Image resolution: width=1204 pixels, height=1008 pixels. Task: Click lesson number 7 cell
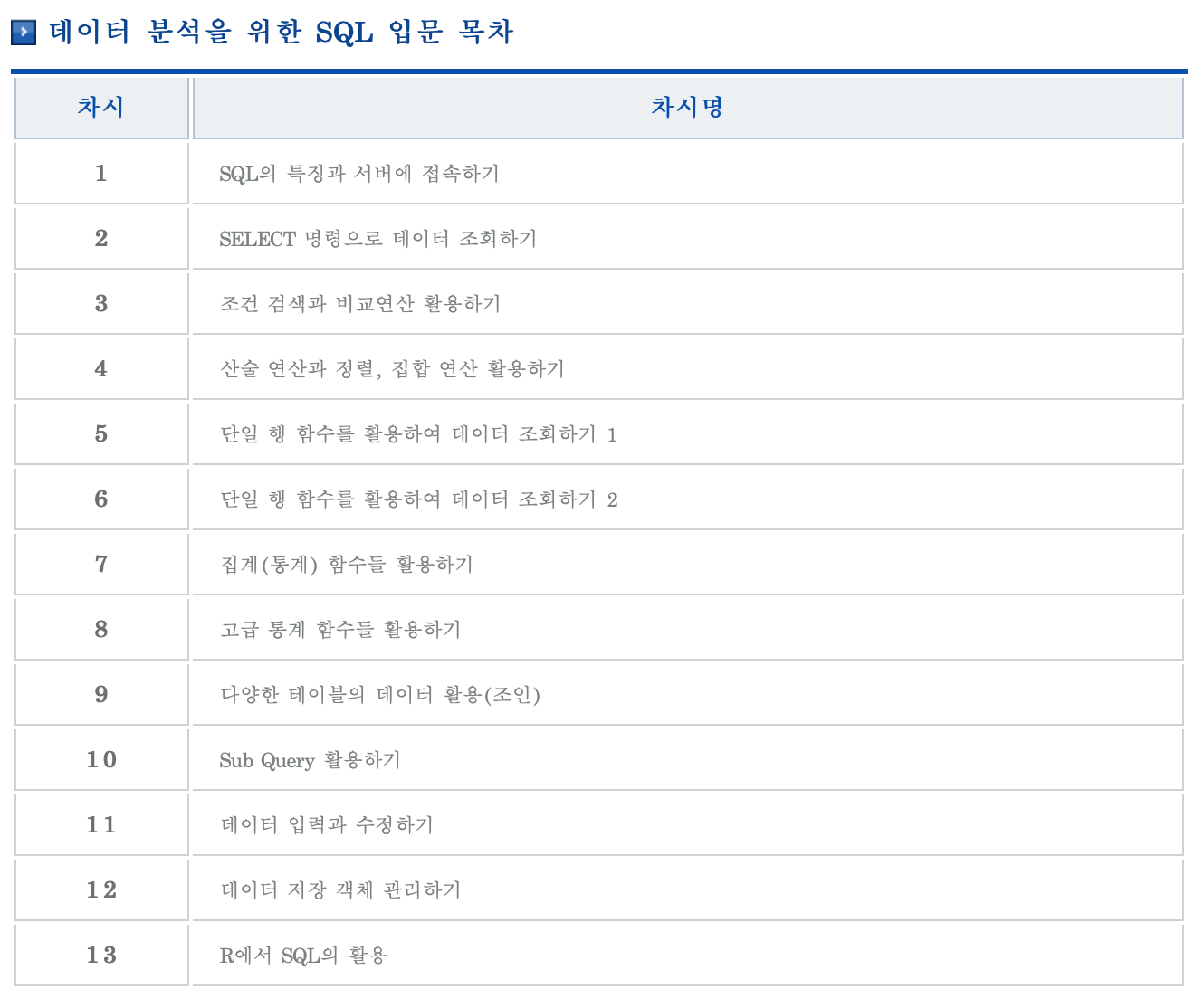(x=100, y=565)
